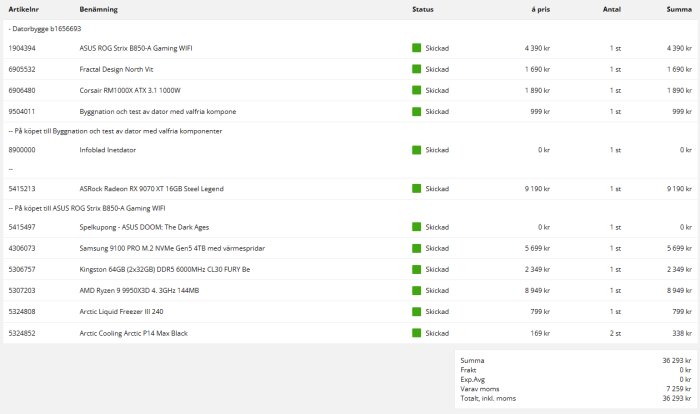
Task: Click the På köpet till Byggnation heading
Action: pos(115,131)
